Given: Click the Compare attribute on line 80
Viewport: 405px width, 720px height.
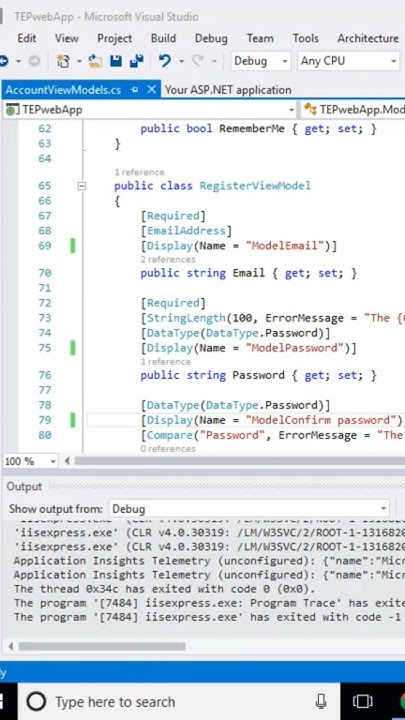Looking at the screenshot, I should 169,435.
